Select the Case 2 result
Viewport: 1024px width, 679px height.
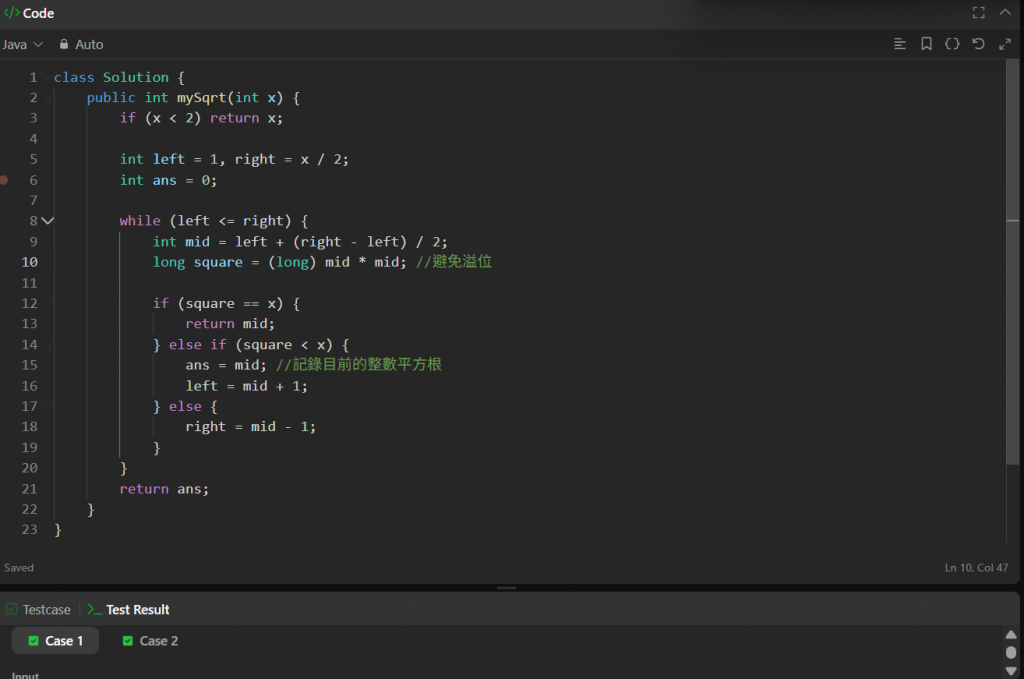(x=150, y=640)
